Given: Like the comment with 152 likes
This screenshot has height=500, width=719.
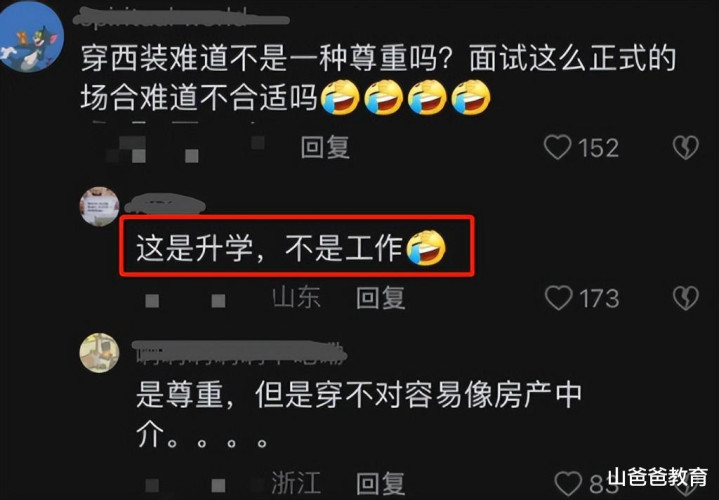Looking at the screenshot, I should 557,148.
